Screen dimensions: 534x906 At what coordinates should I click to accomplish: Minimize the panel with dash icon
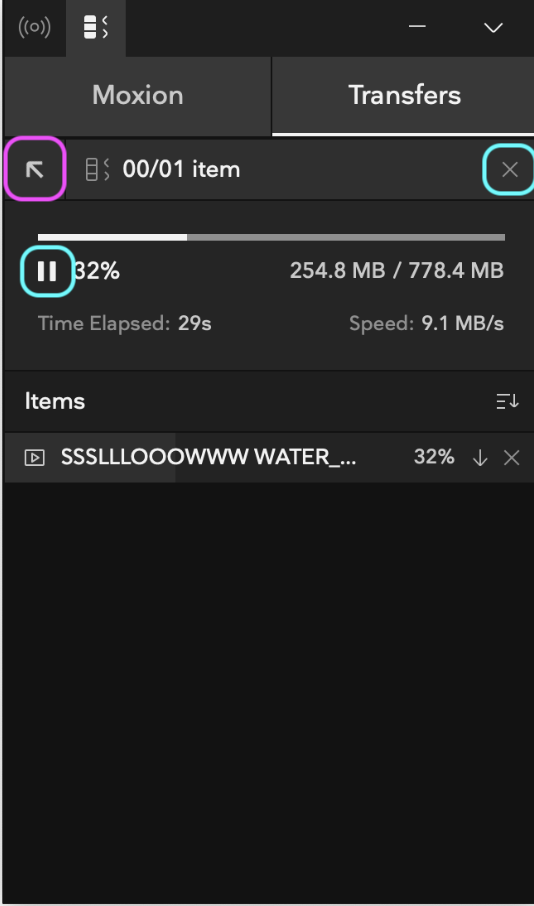click(417, 27)
